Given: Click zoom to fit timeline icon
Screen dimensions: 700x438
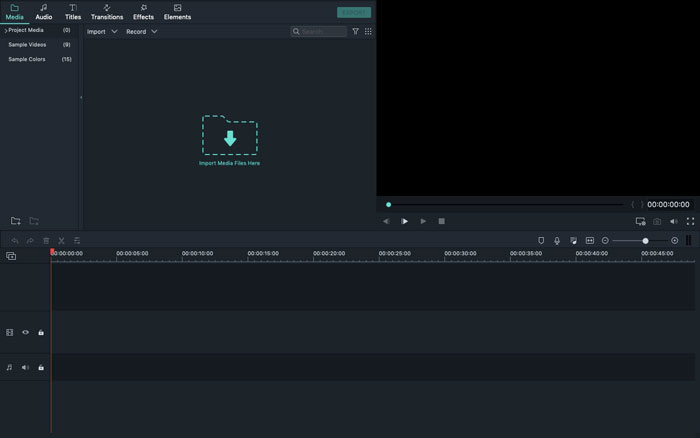Looking at the screenshot, I should click(x=590, y=241).
